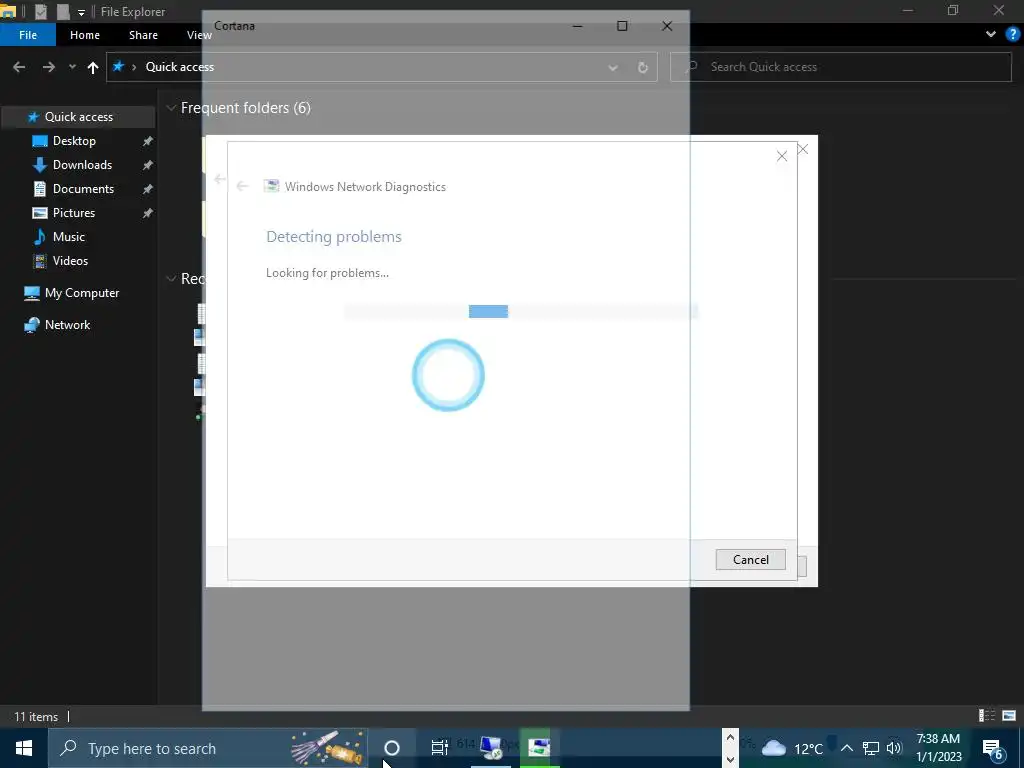Click the Detecting problems heading

[334, 237]
